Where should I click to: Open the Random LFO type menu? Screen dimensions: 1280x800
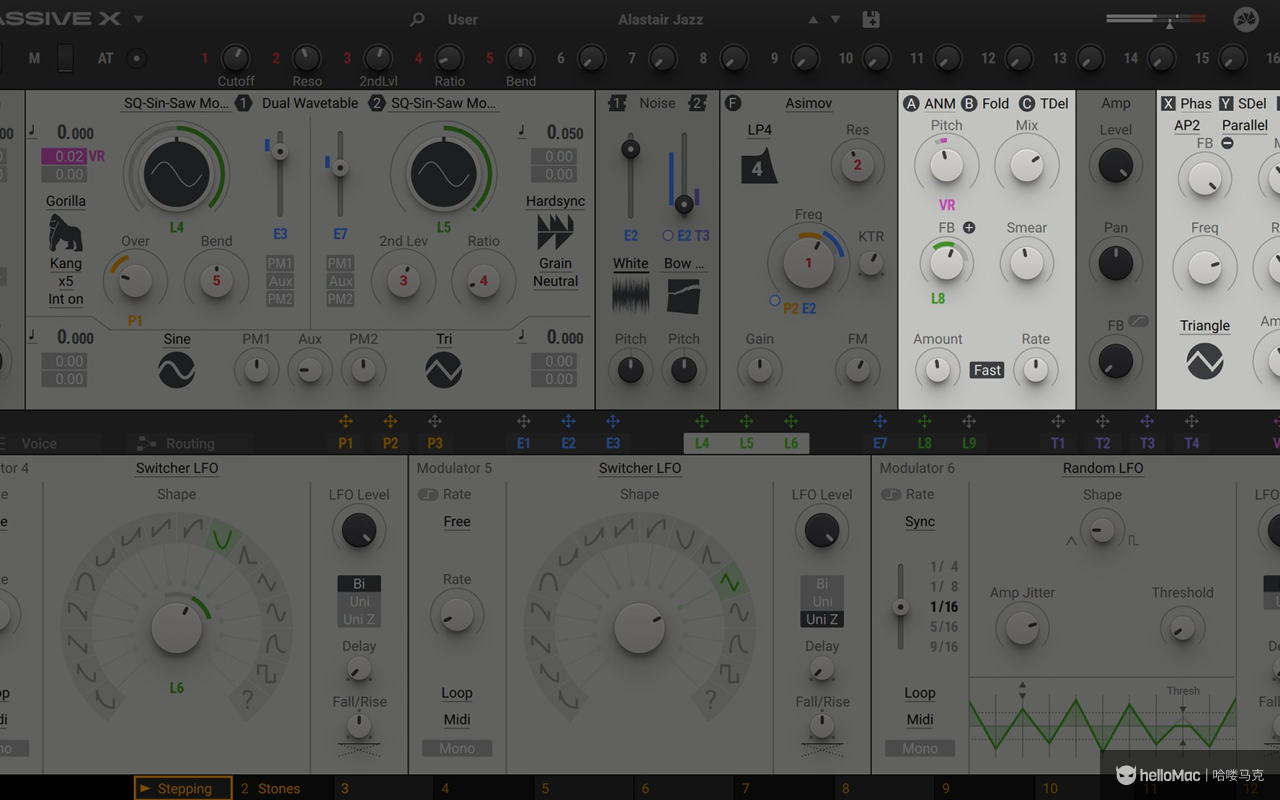[1103, 468]
